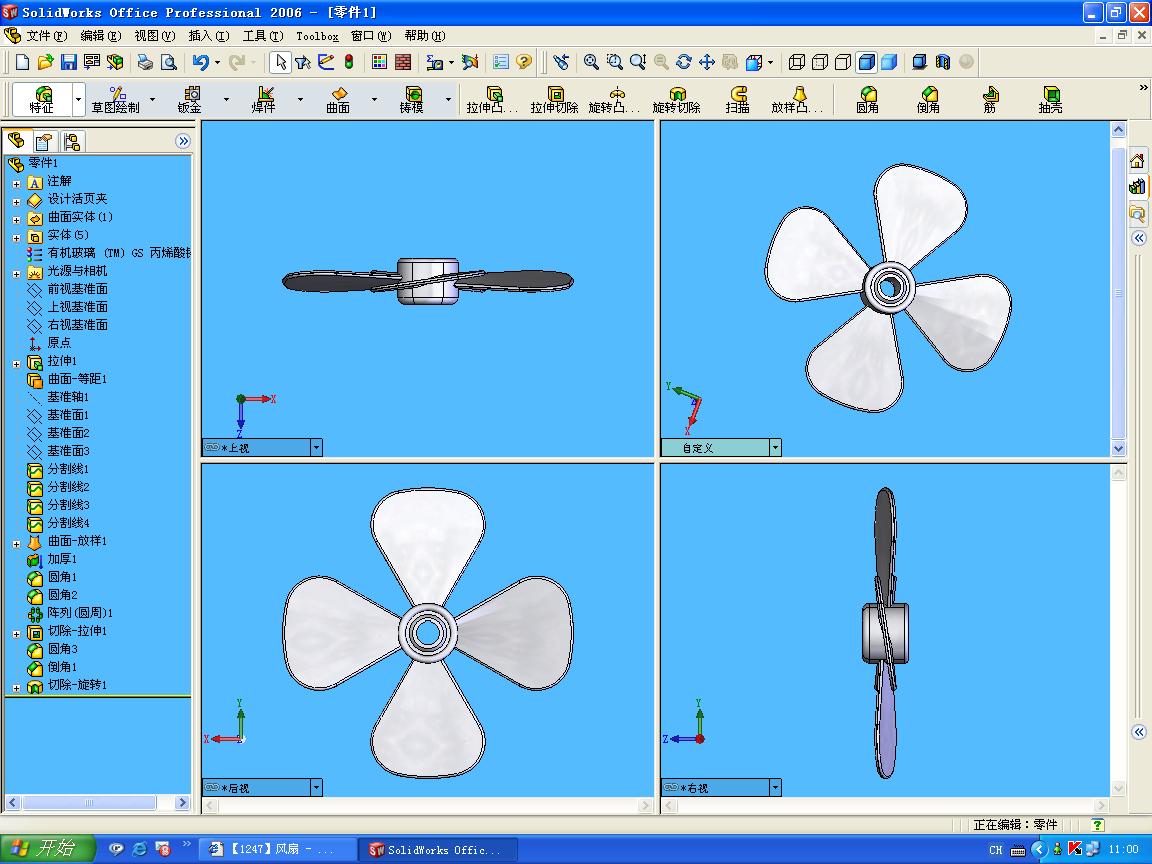Click the Open file folder icon
Image resolution: width=1152 pixels, height=864 pixels.
(46, 62)
